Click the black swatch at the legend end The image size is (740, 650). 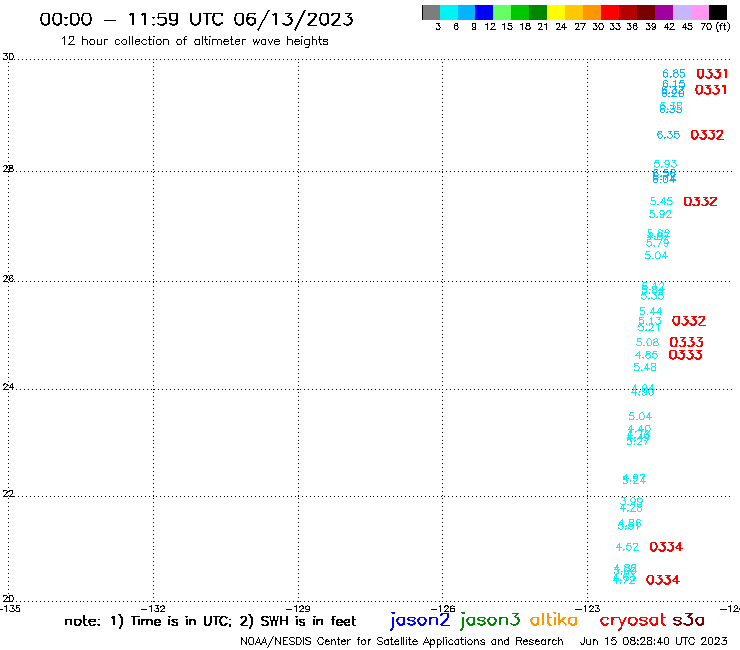pyautogui.click(x=718, y=12)
